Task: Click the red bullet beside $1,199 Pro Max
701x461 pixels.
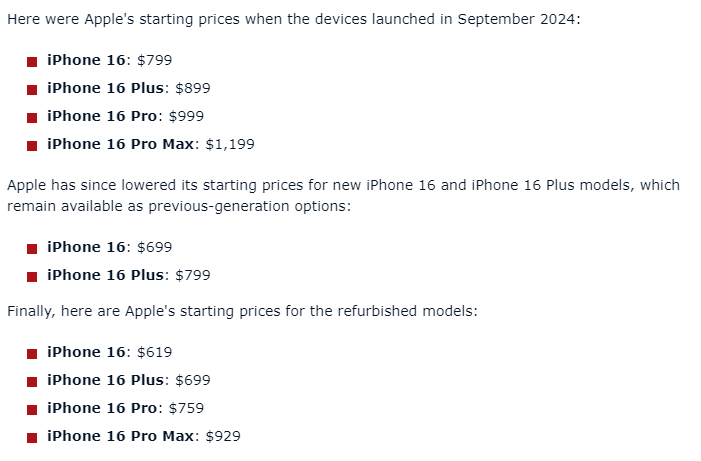Action: 33,145
